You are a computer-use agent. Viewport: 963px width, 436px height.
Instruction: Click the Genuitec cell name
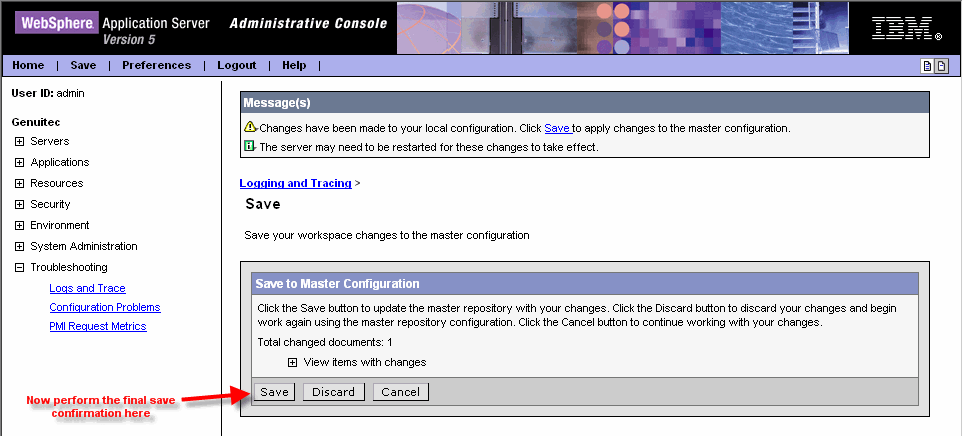click(x=36, y=122)
